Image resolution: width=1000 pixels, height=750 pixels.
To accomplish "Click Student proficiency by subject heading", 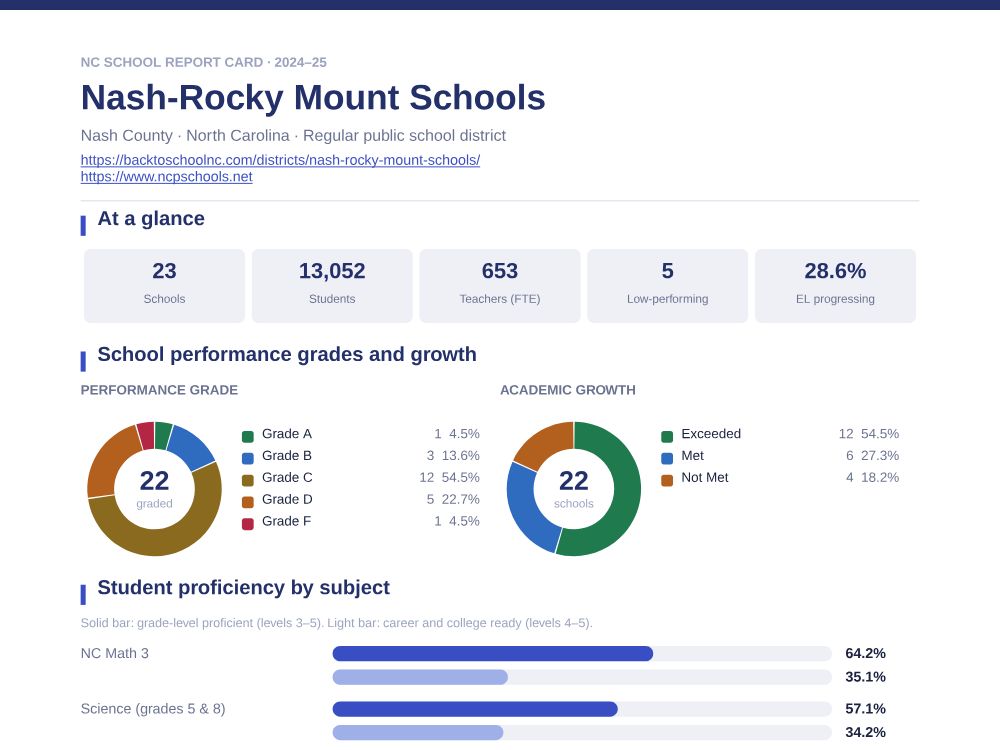I will pyautogui.click(x=244, y=587).
